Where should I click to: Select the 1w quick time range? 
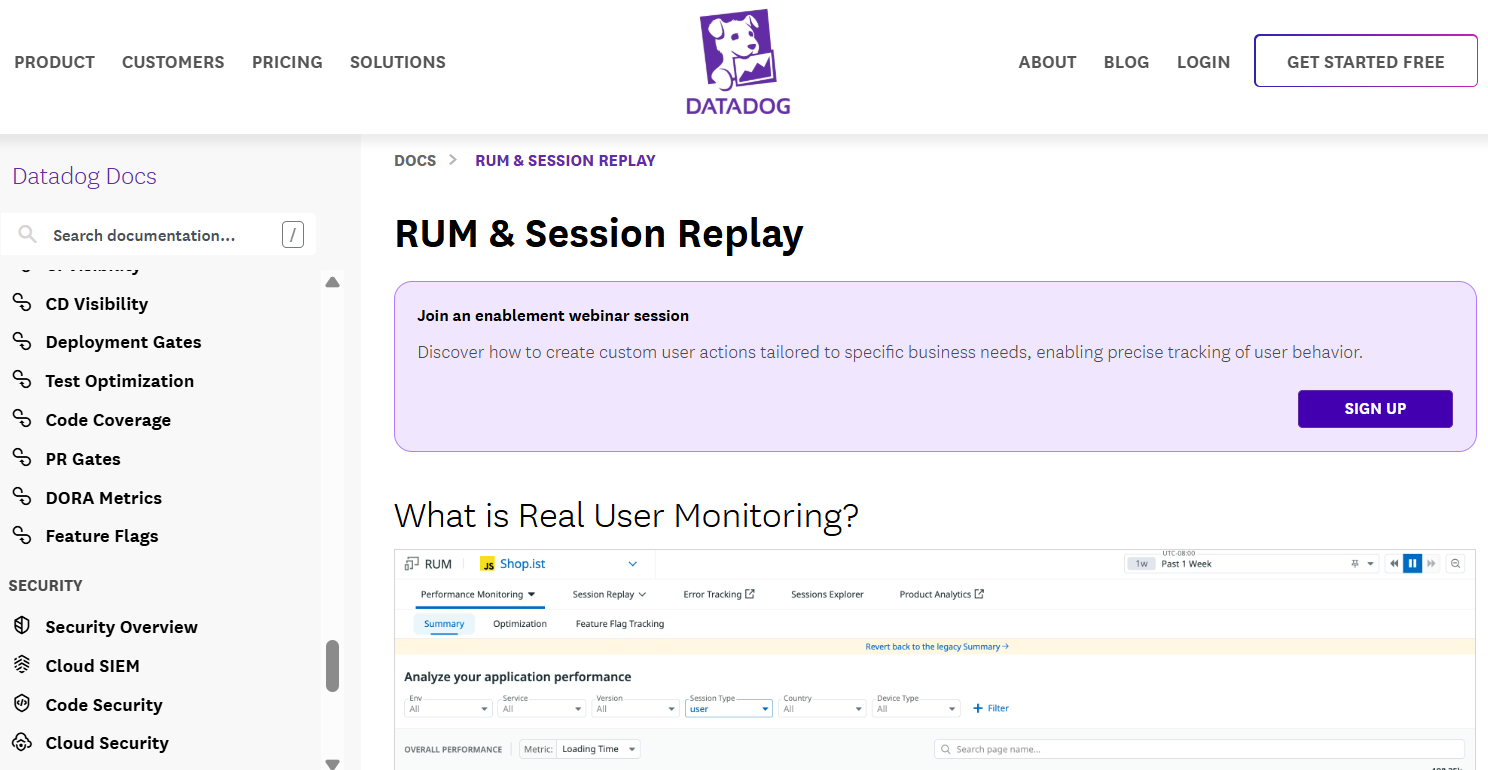(1141, 563)
